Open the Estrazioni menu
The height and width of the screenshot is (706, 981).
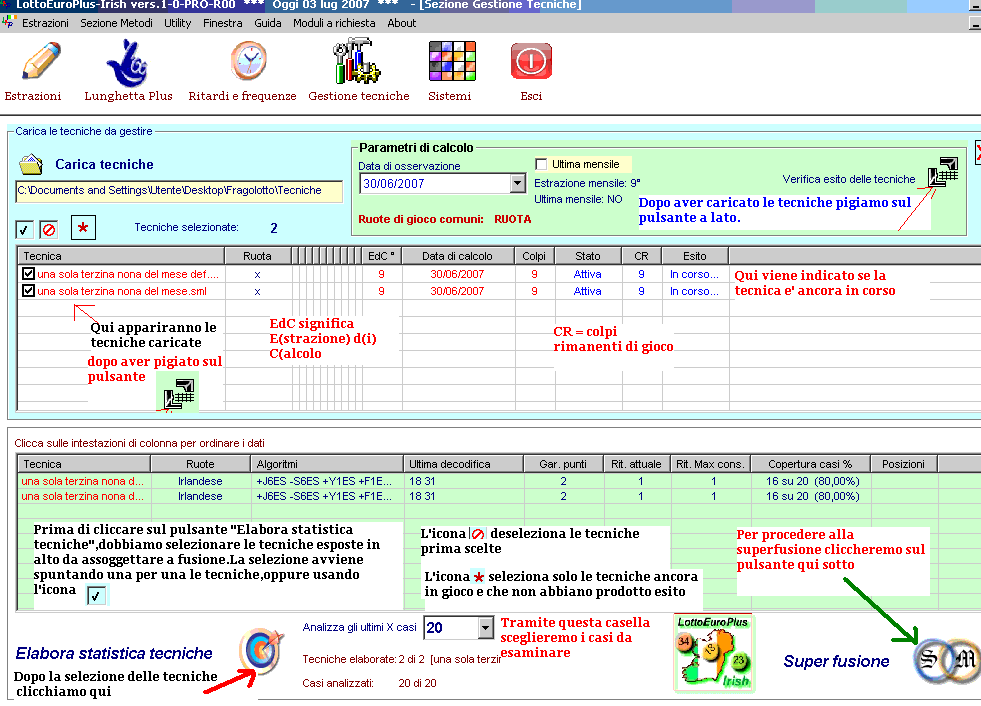(45, 23)
